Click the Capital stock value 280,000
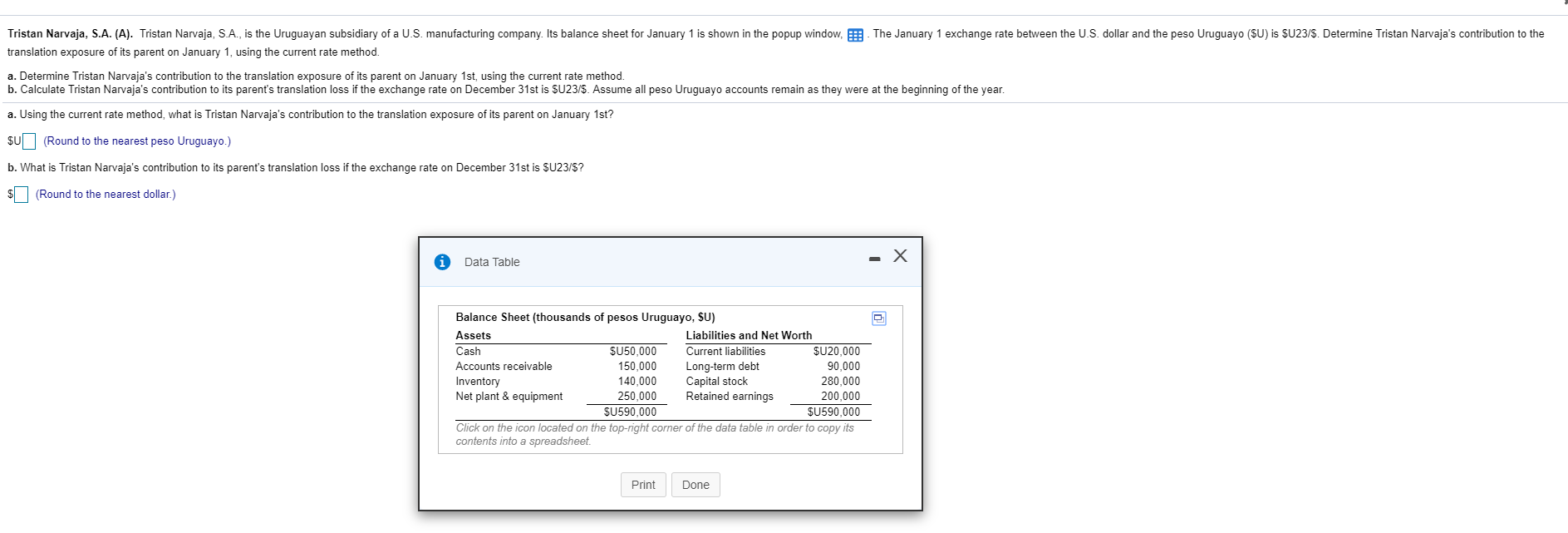The image size is (1568, 533). coord(841,382)
